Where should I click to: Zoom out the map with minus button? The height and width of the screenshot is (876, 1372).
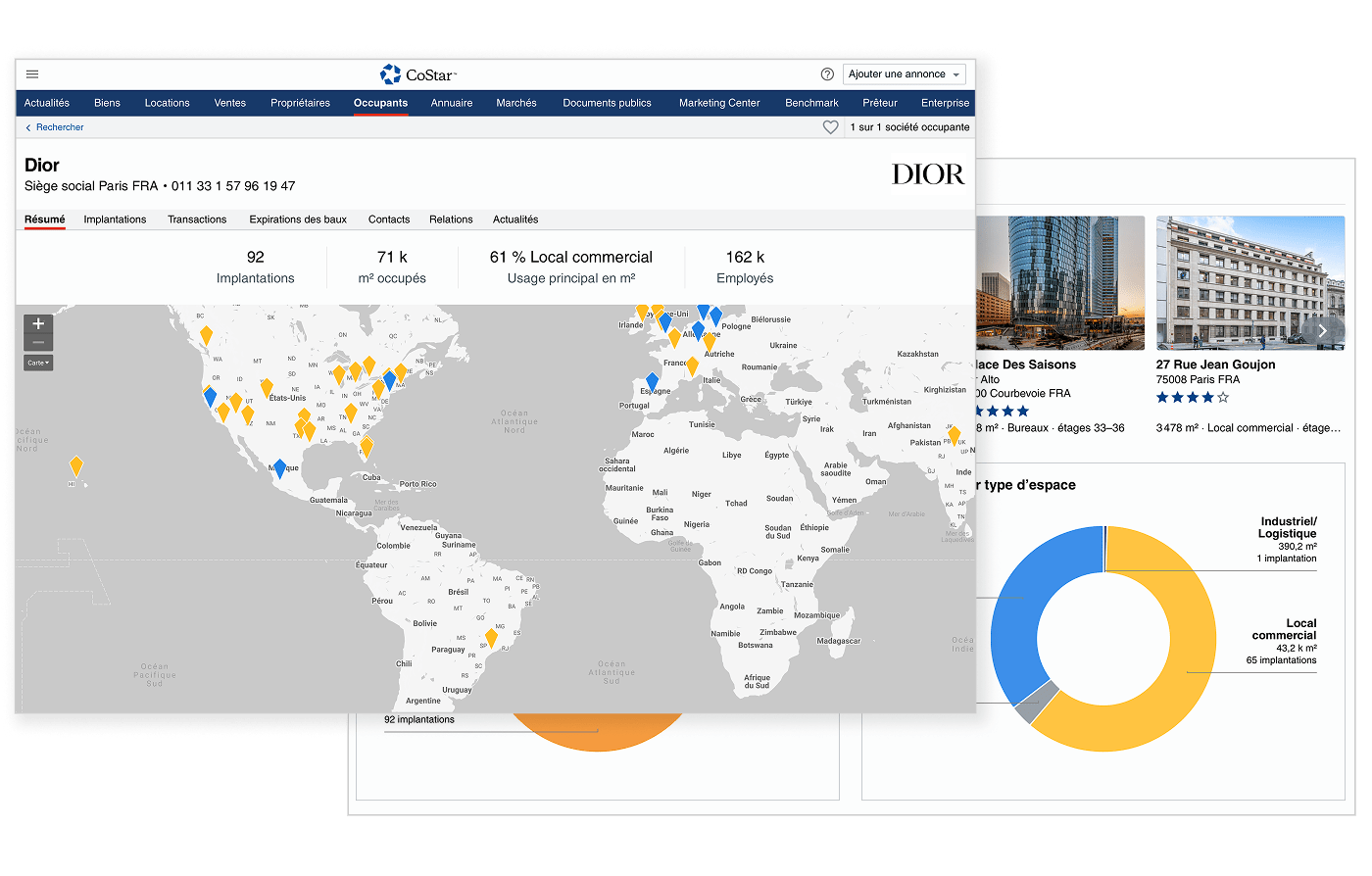[38, 342]
